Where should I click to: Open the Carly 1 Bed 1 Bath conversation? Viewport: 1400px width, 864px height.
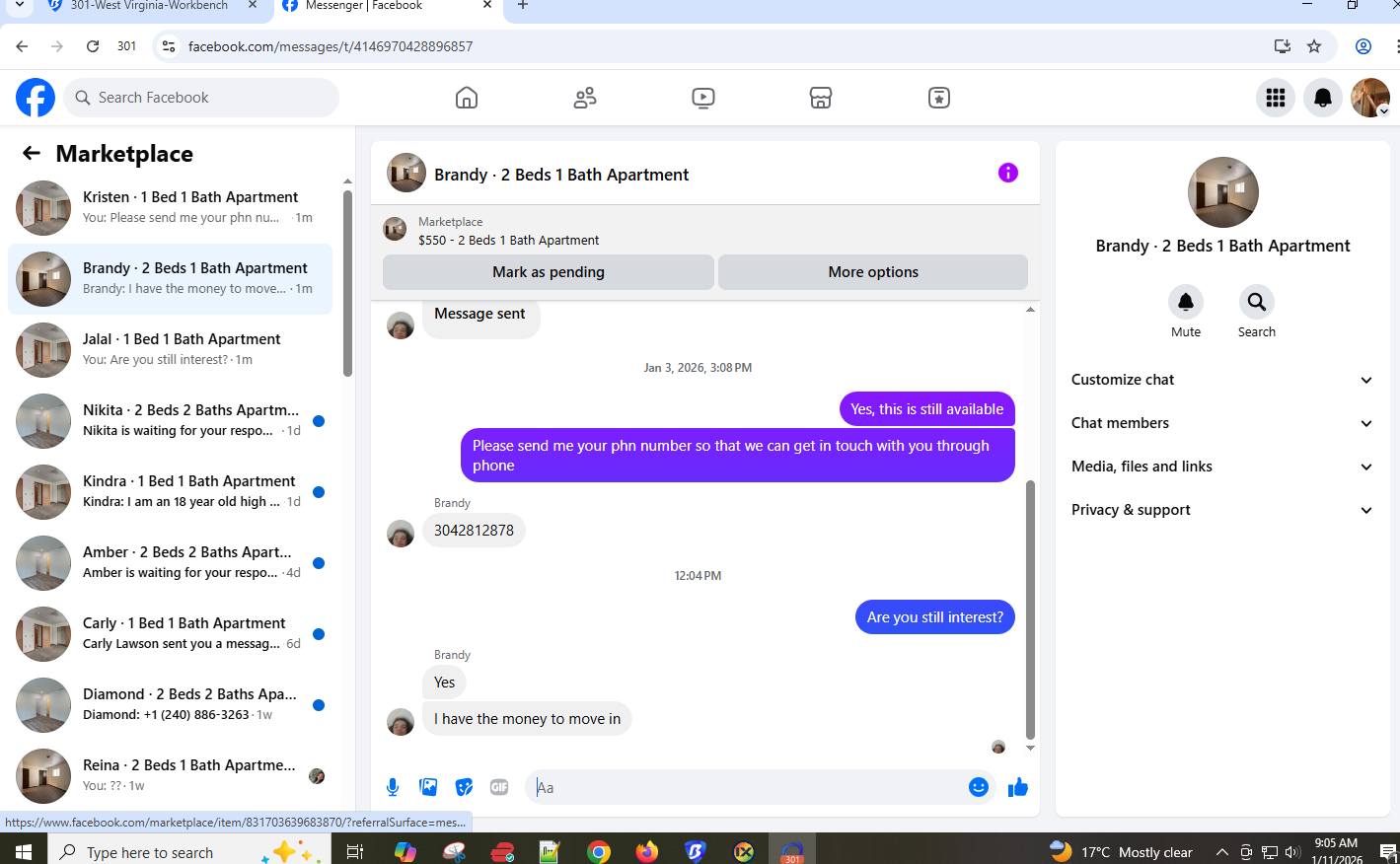tap(170, 634)
